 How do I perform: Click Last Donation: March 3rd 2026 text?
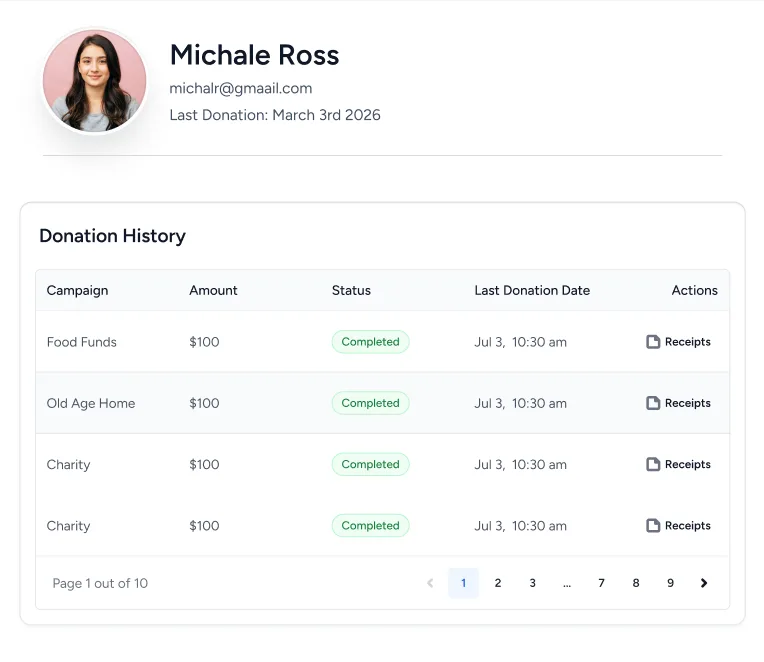pyautogui.click(x=275, y=115)
